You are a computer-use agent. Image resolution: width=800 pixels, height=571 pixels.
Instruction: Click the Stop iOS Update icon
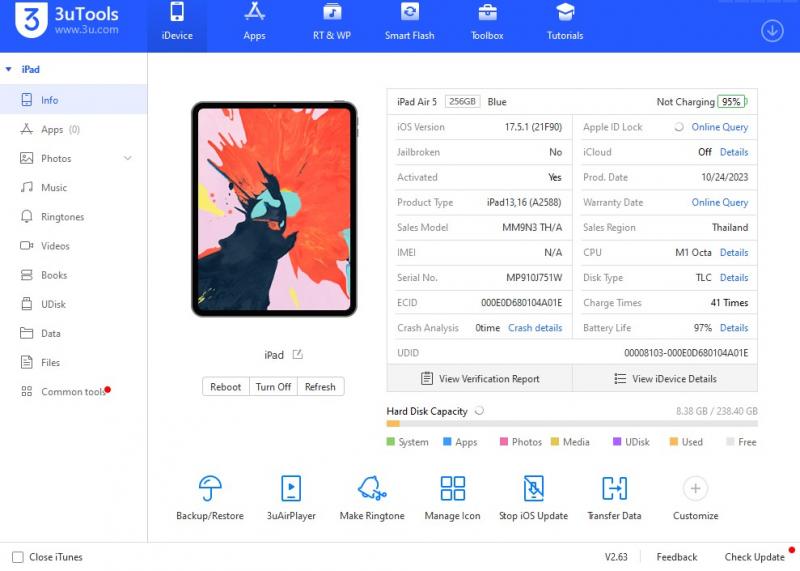[533, 488]
